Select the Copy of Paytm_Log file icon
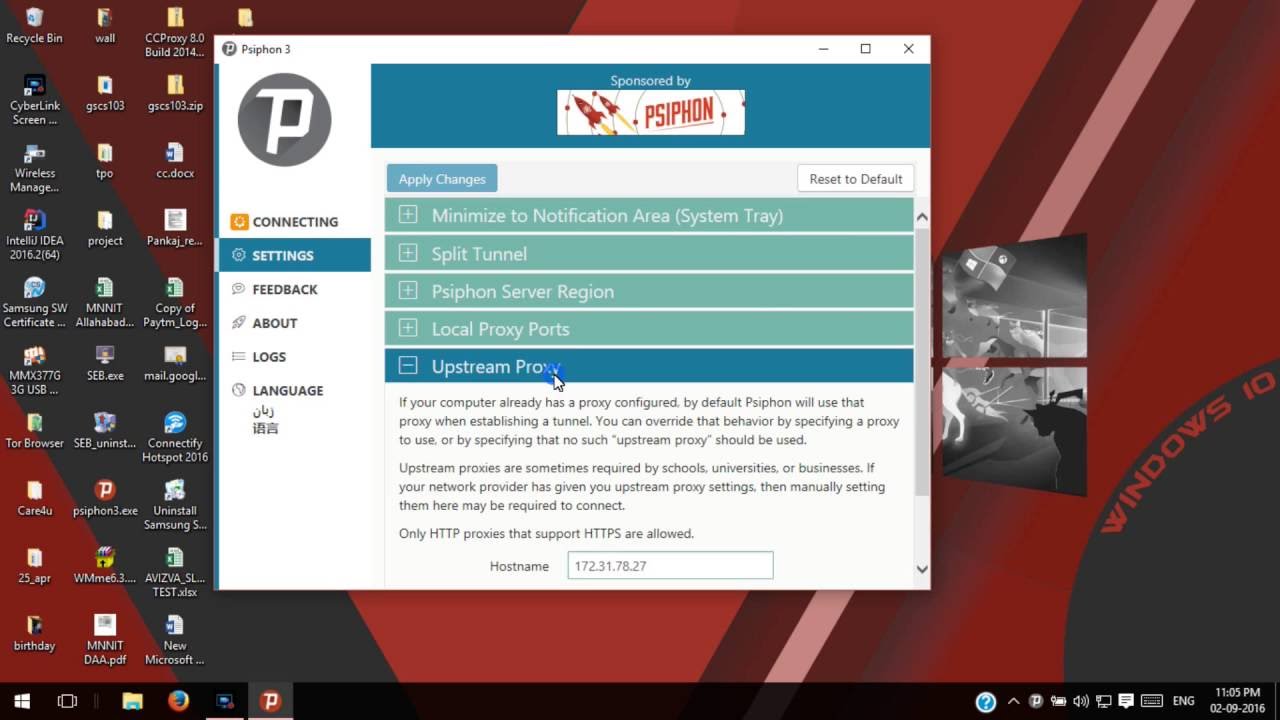The height and width of the screenshot is (720, 1280). coord(175,302)
